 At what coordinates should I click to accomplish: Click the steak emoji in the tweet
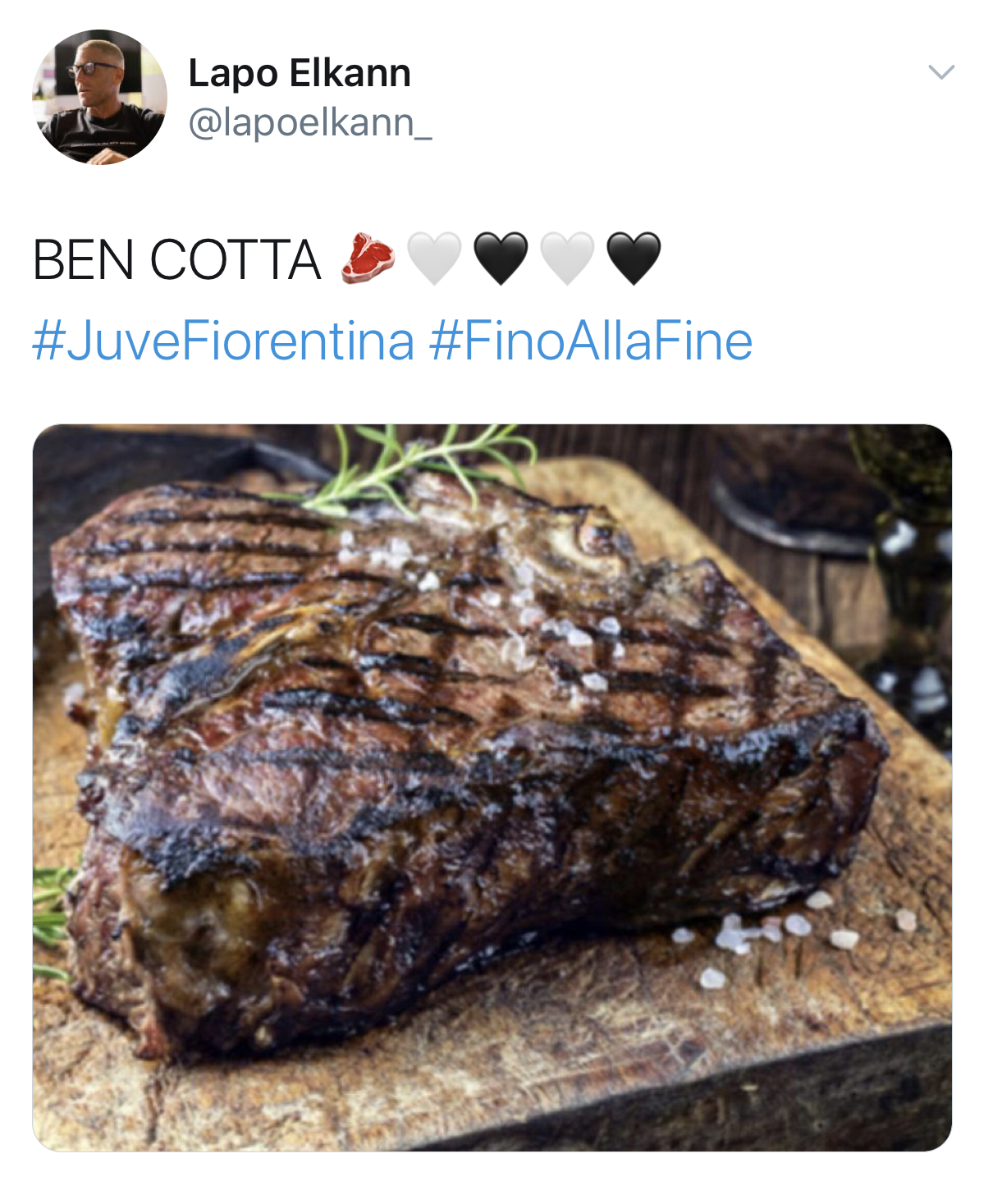367,261
